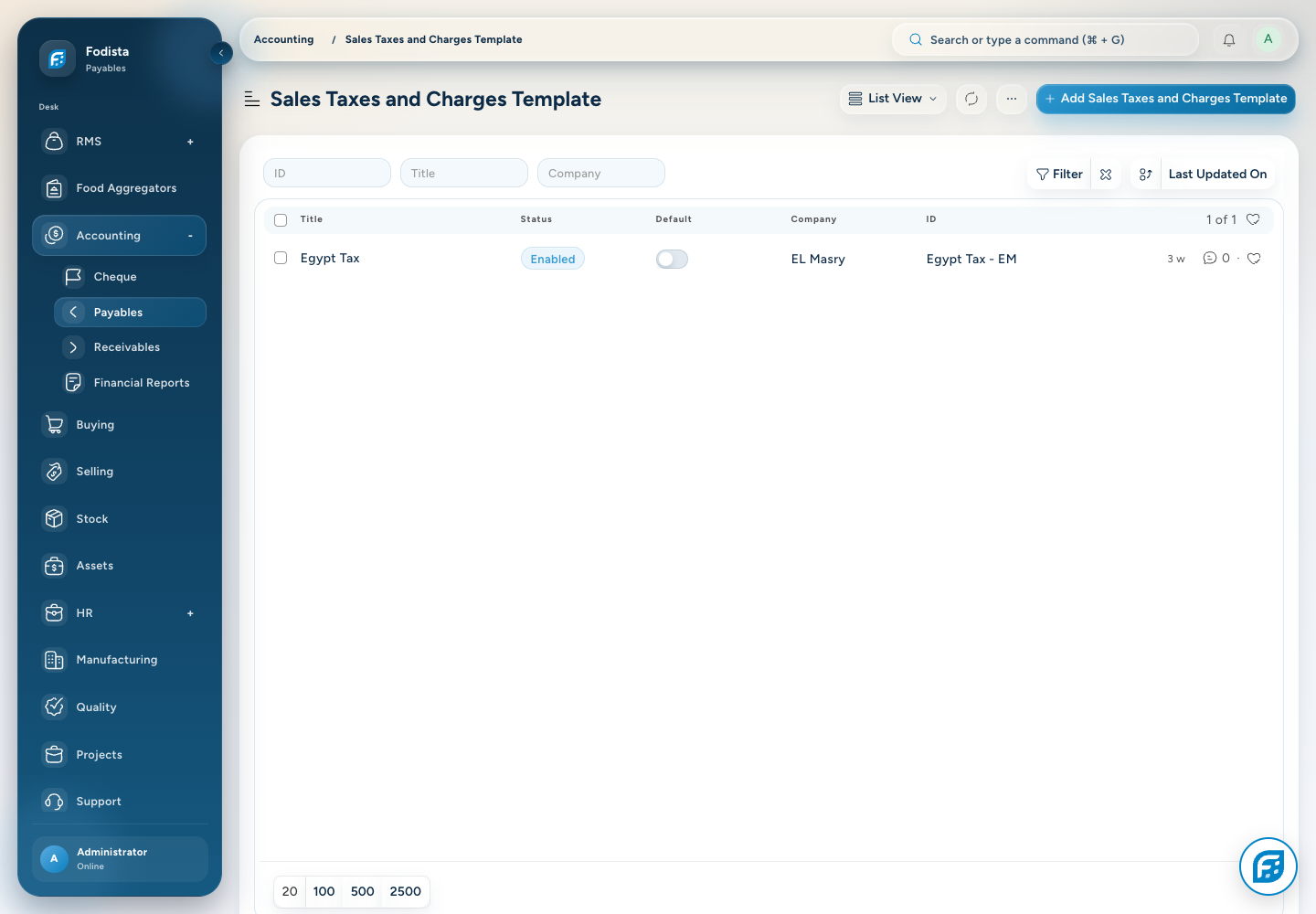Go to Accounting breadcrumb
The width and height of the screenshot is (1316, 914).
(x=283, y=39)
